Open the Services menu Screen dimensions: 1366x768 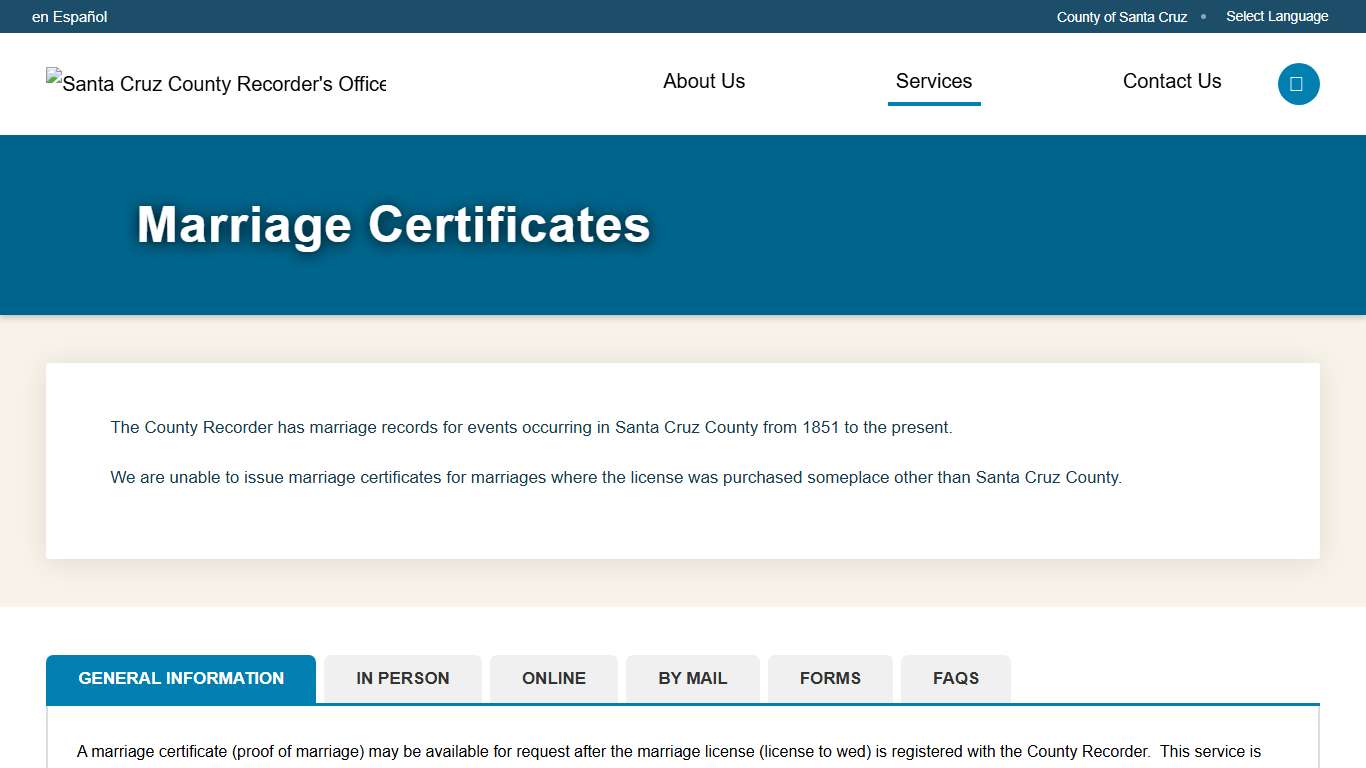pyautogui.click(x=933, y=81)
